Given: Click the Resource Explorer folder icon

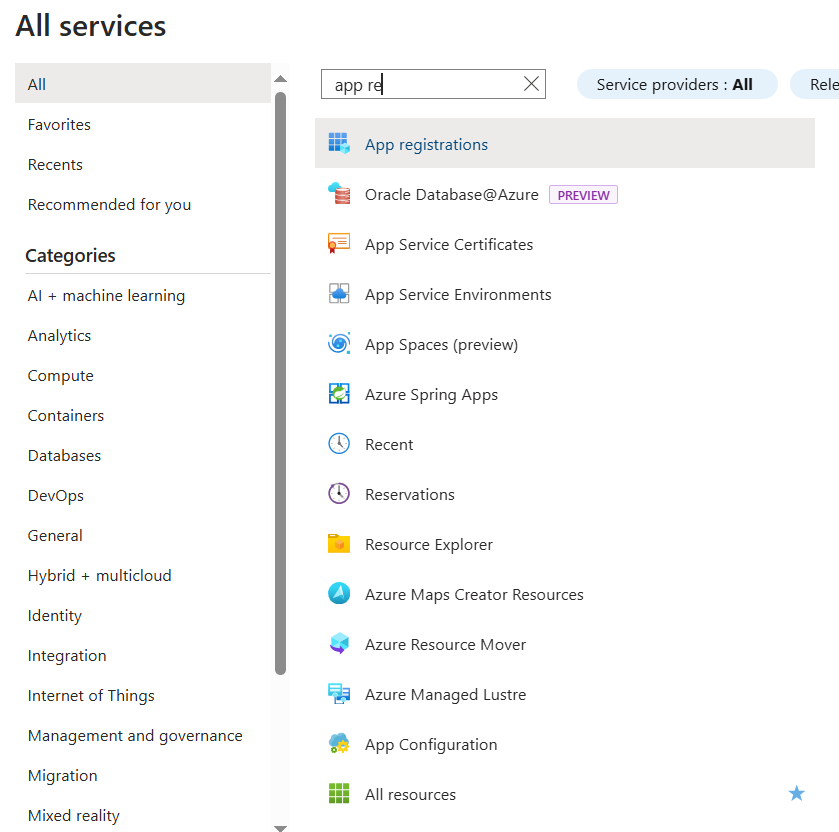Looking at the screenshot, I should tap(339, 544).
